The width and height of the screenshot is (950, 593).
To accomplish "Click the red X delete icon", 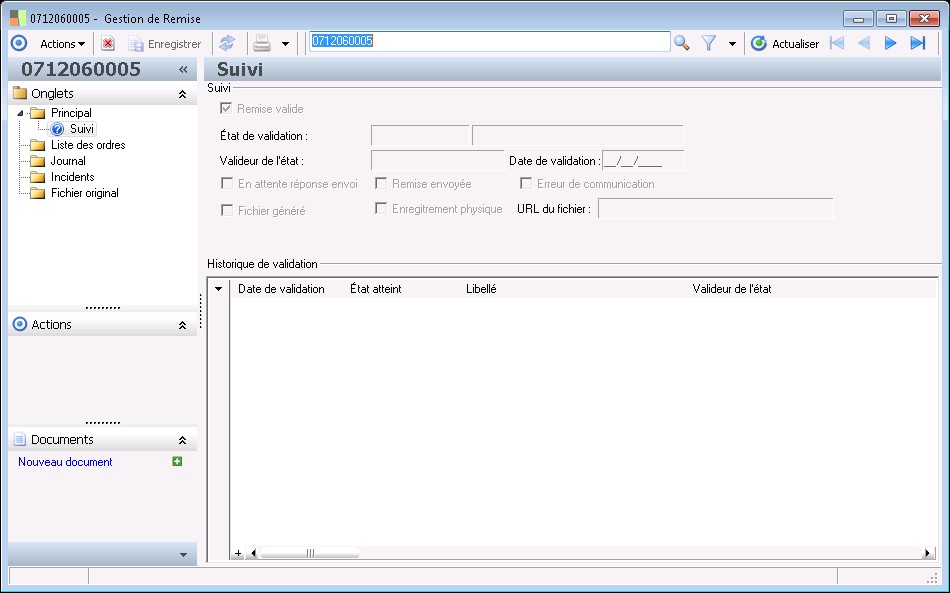I will [x=108, y=44].
